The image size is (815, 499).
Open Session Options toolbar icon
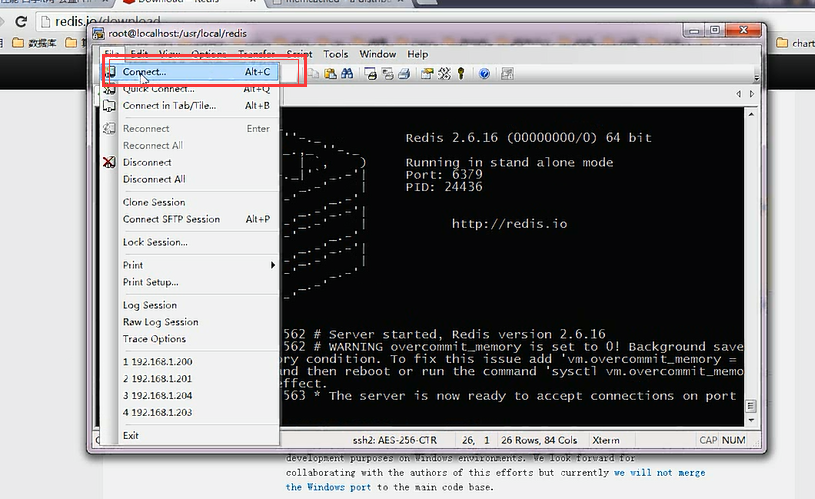(427, 74)
